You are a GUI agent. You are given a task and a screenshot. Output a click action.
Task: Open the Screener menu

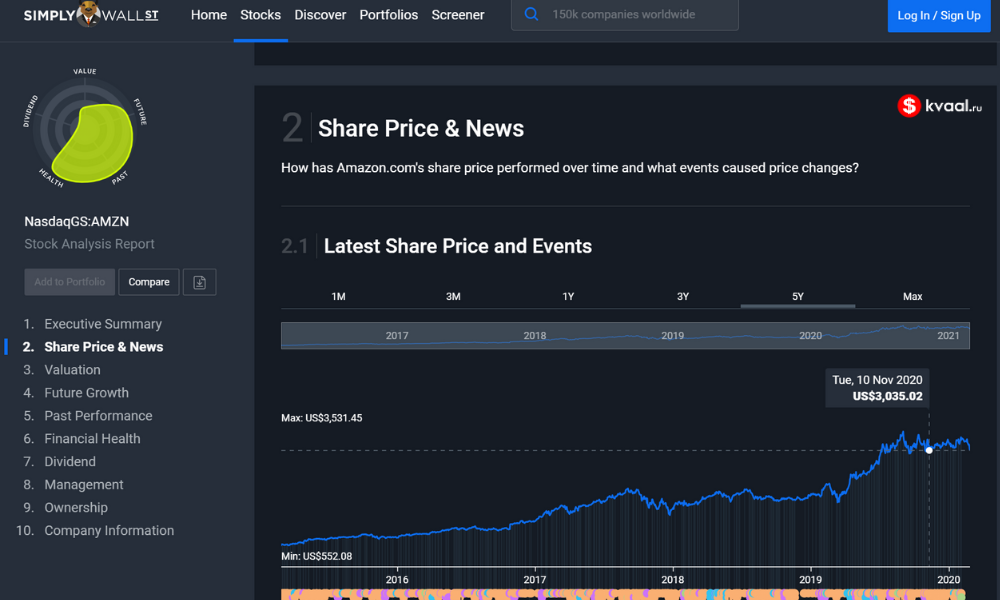coord(458,15)
